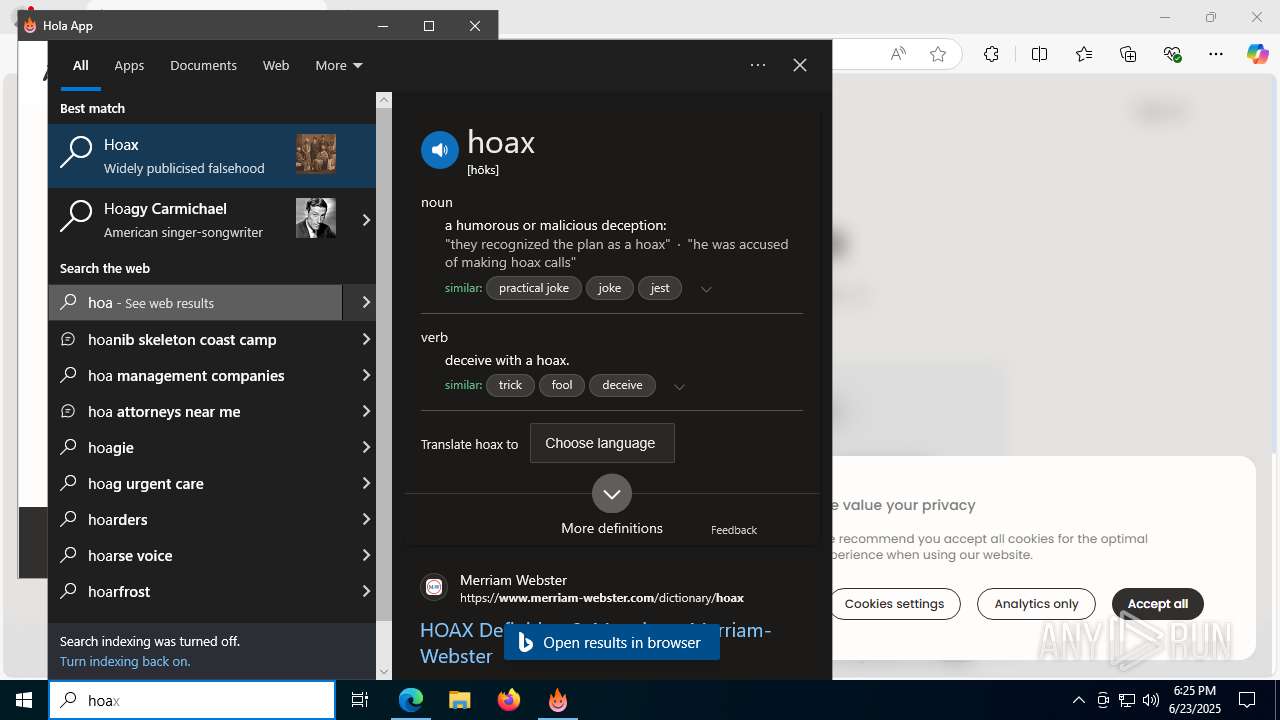Click the results list scrollbar up arrow

384,100
